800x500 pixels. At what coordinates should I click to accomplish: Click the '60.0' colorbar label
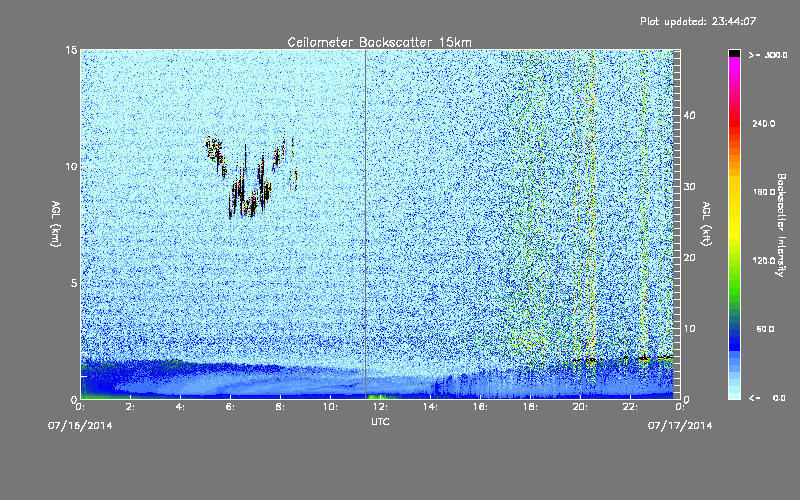[765, 329]
